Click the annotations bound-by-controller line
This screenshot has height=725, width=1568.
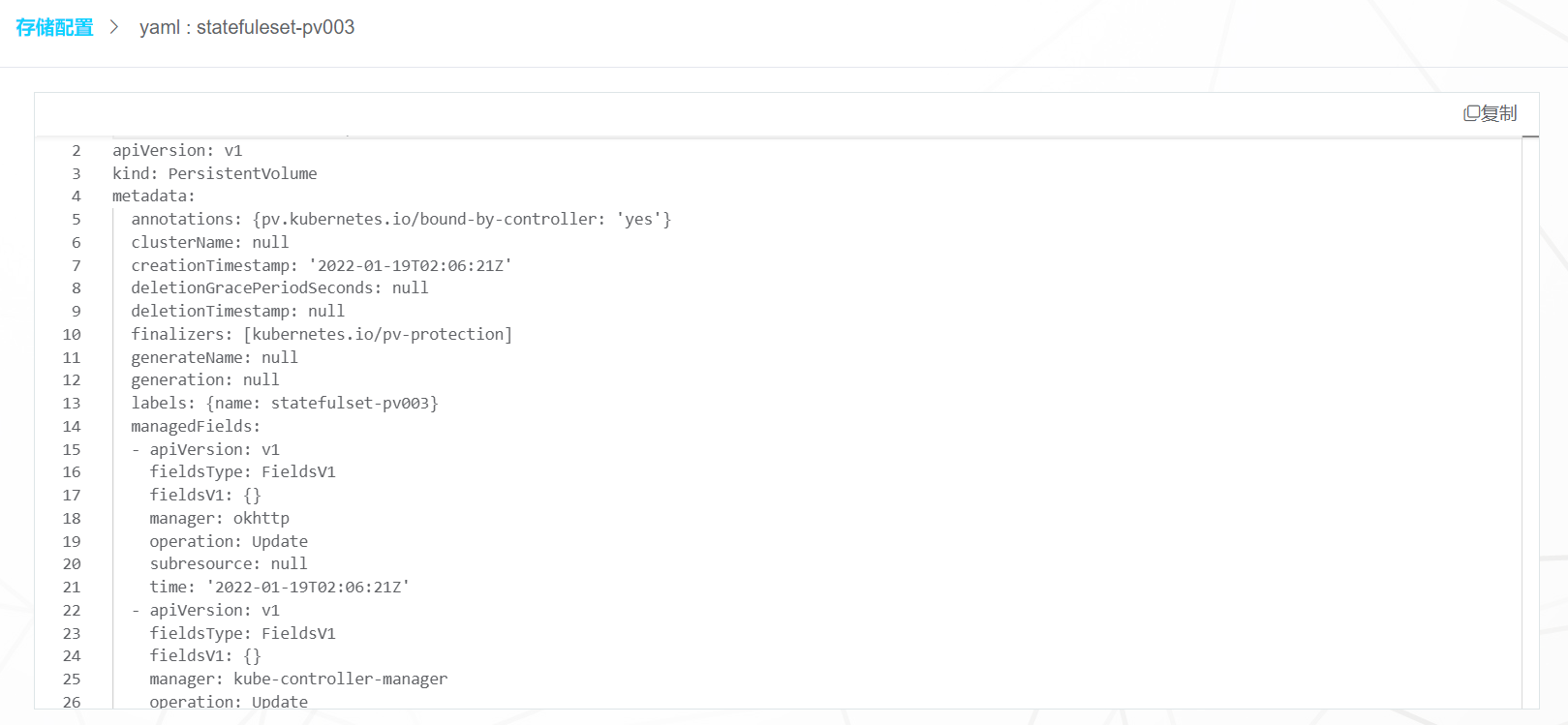(401, 220)
